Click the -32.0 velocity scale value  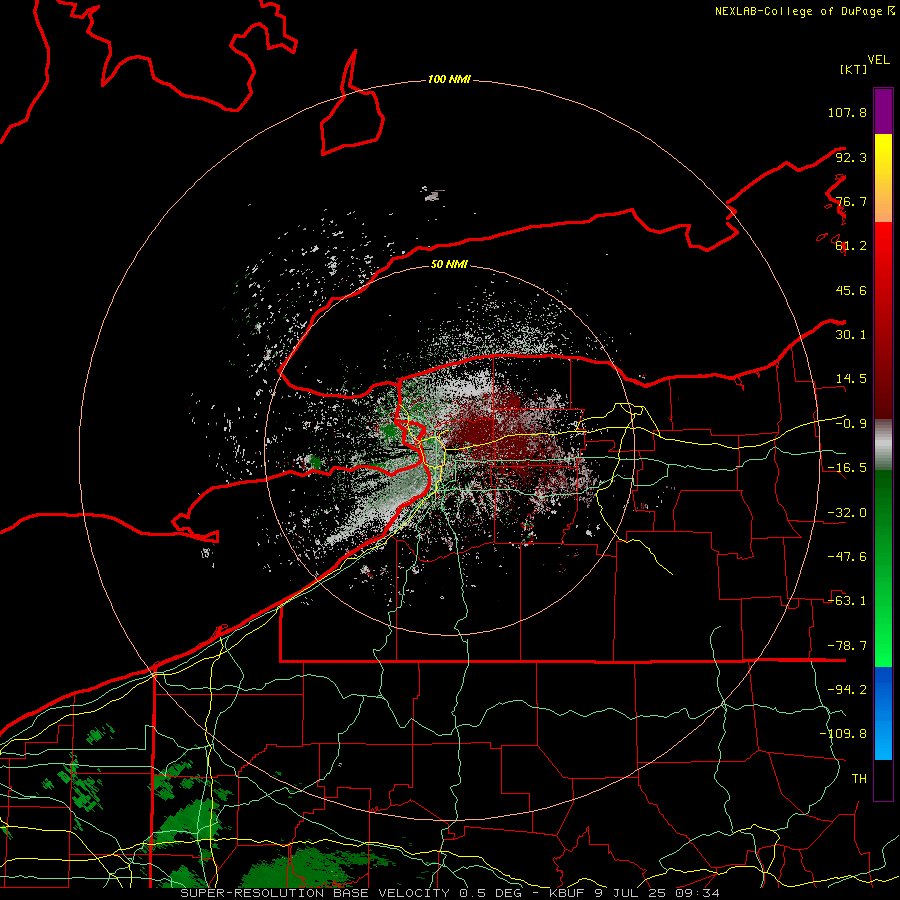pyautogui.click(x=847, y=513)
